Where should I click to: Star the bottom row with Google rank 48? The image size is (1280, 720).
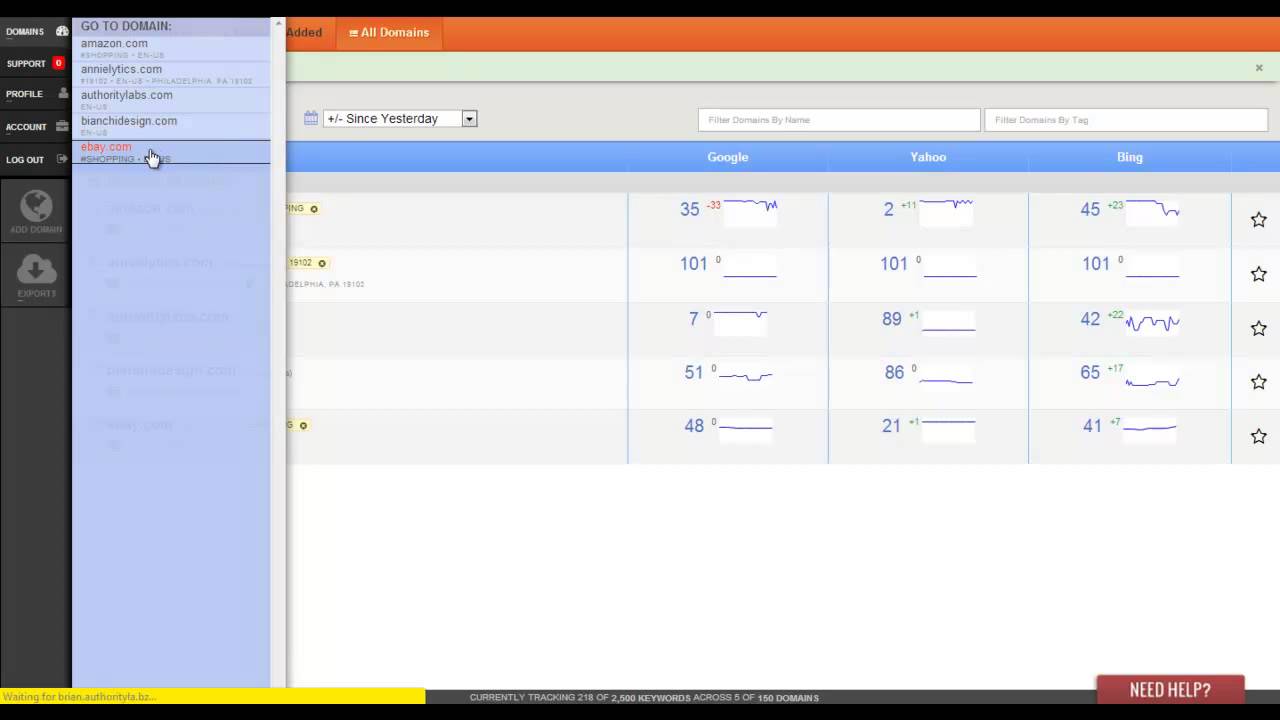(x=1258, y=435)
